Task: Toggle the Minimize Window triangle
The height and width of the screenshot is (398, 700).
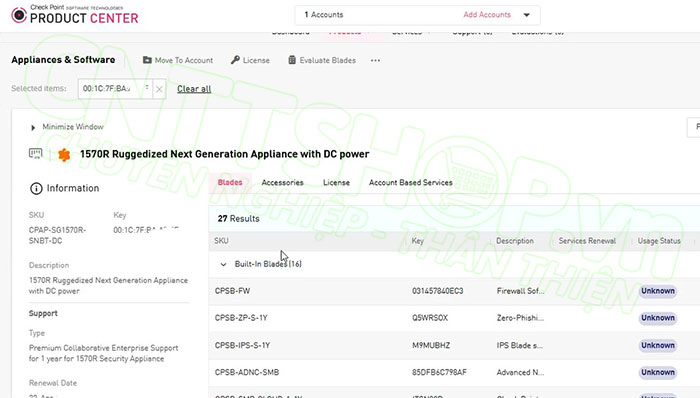Action: pyautogui.click(x=33, y=128)
